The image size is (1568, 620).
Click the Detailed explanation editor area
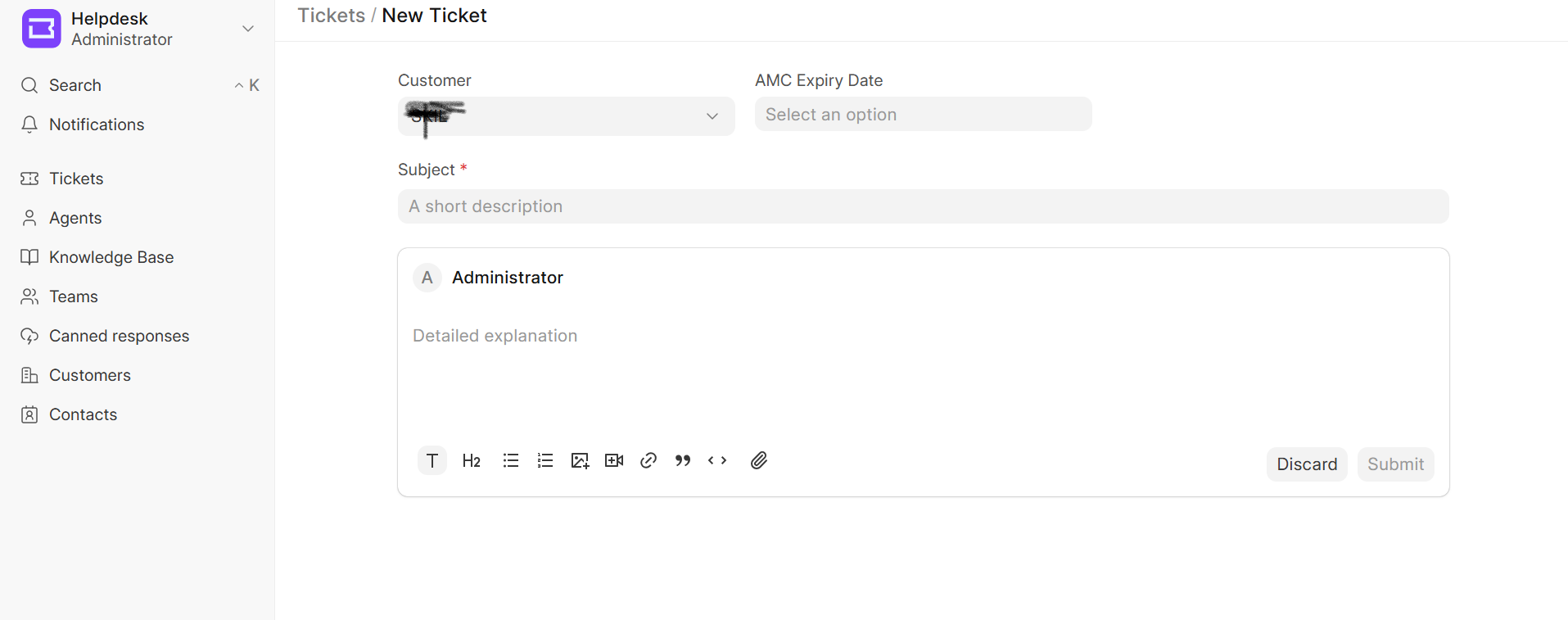[x=923, y=369]
